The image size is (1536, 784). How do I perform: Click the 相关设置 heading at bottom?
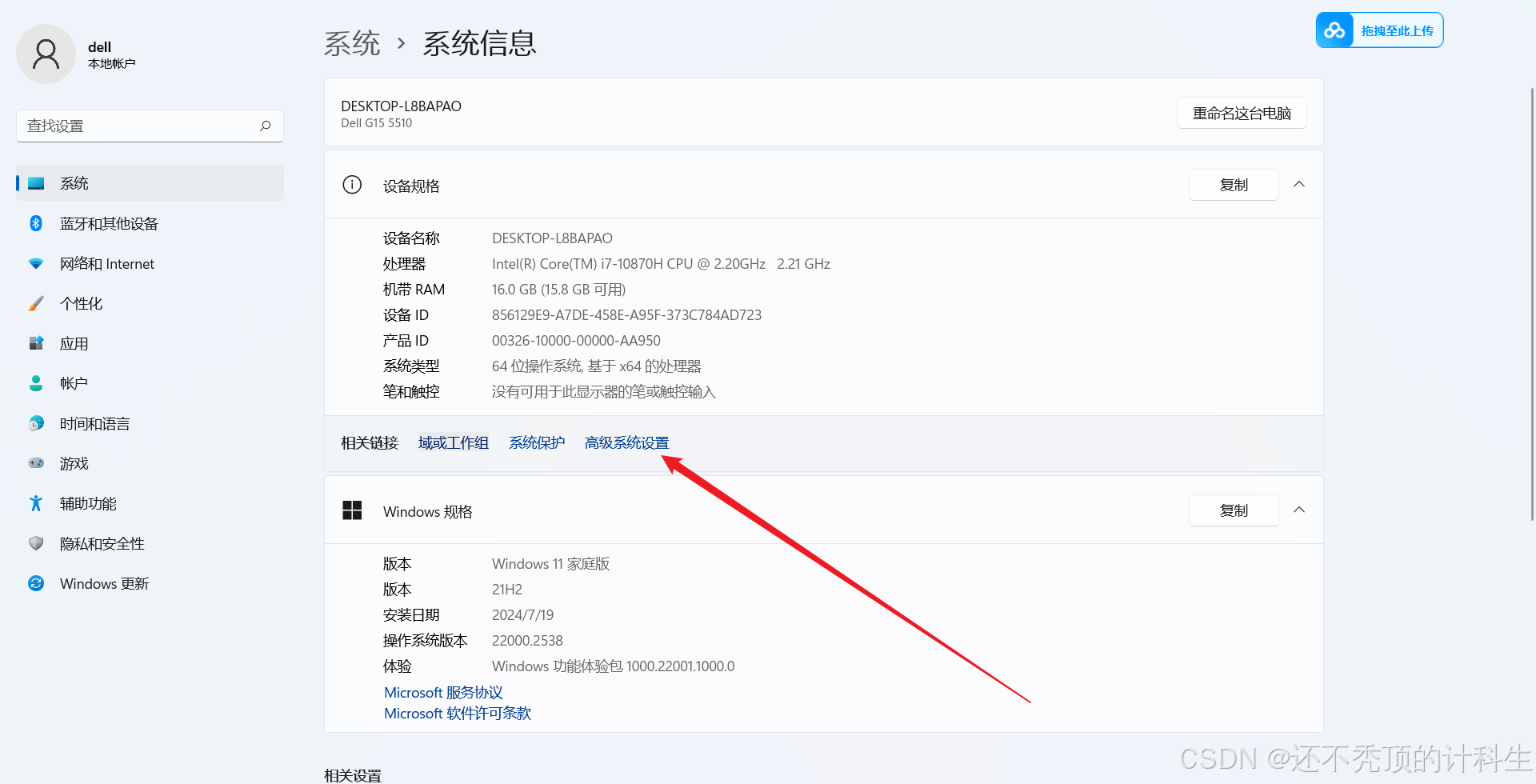pos(353,775)
